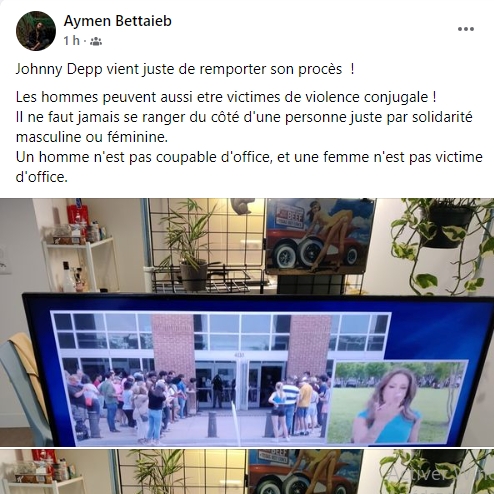This screenshot has width=494, height=494.
Task: Click the reporter in blue on the TV
Action: 388,405
